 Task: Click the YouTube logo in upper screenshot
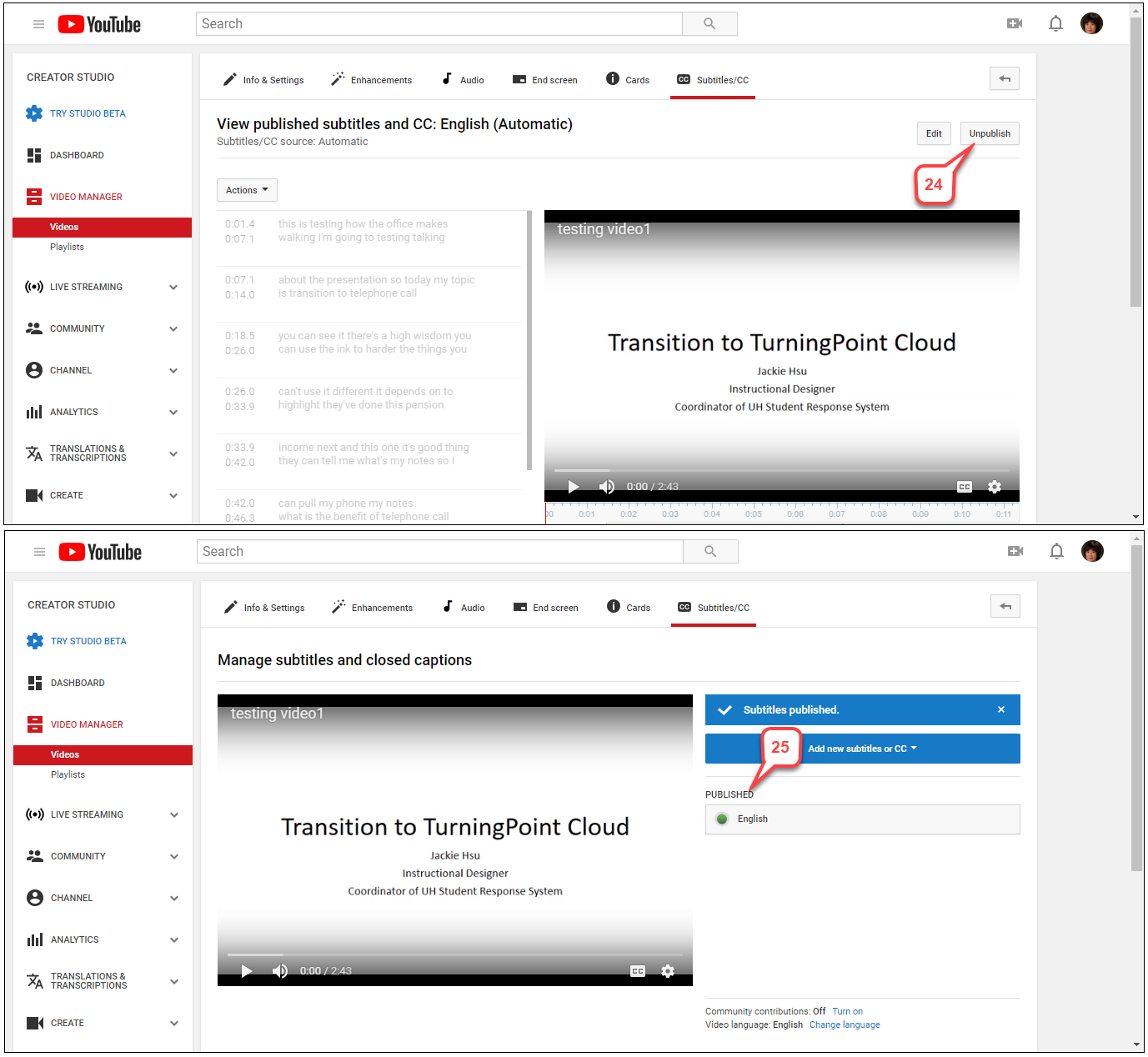[x=99, y=24]
